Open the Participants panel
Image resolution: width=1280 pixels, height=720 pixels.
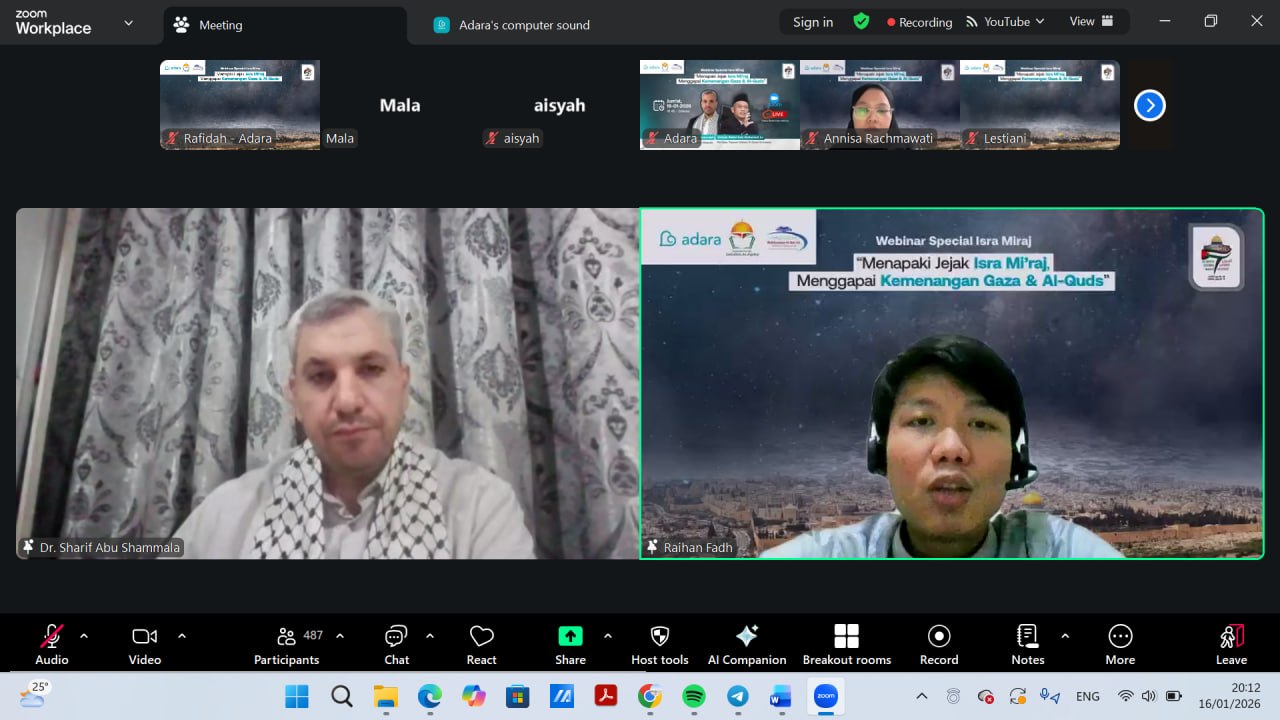tap(287, 644)
